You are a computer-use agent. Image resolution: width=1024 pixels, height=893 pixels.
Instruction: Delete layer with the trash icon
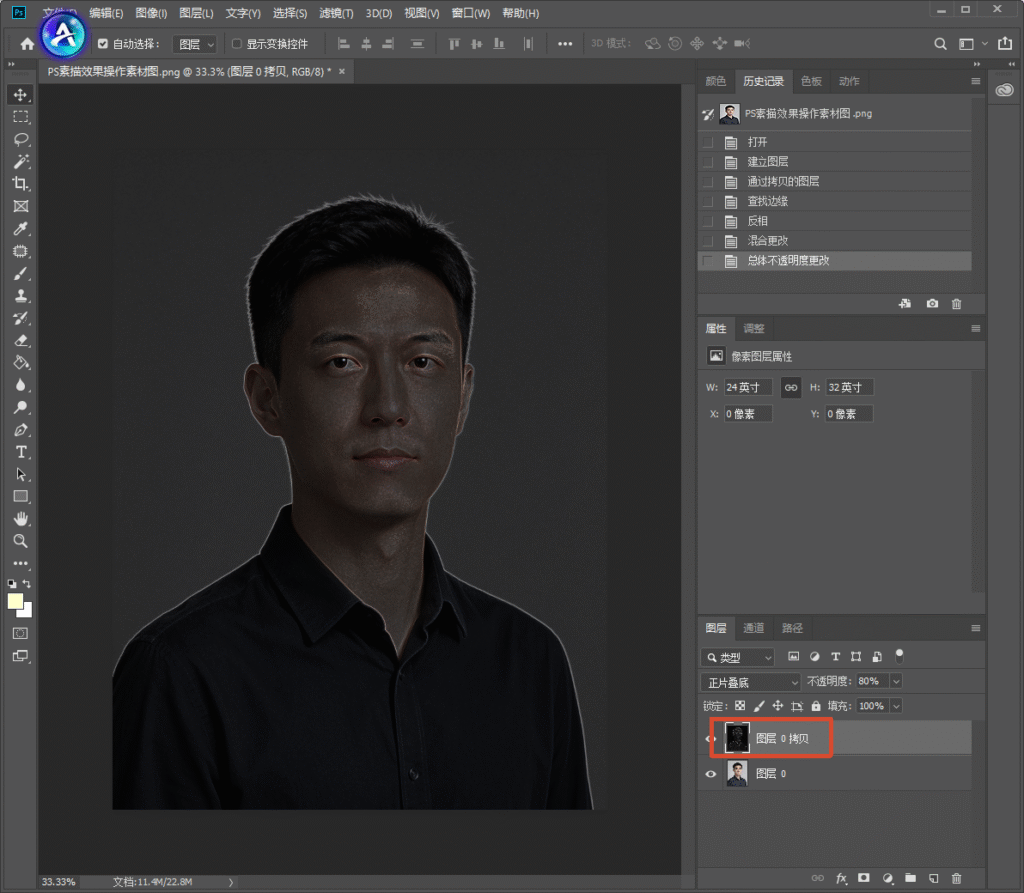click(956, 878)
